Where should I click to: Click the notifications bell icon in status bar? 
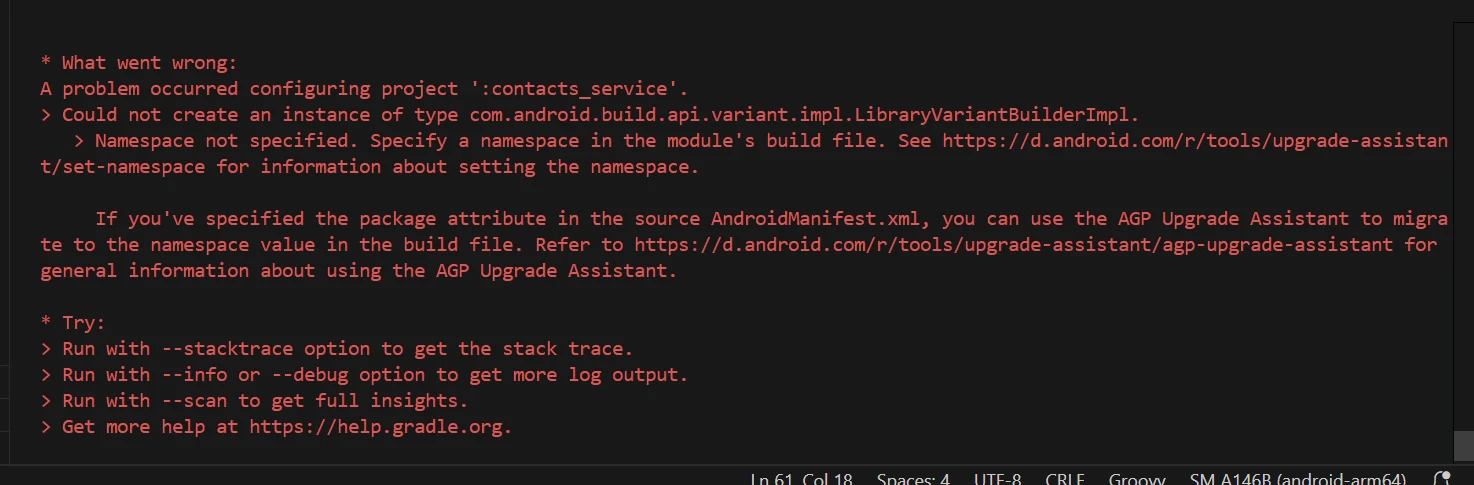tap(1442, 479)
